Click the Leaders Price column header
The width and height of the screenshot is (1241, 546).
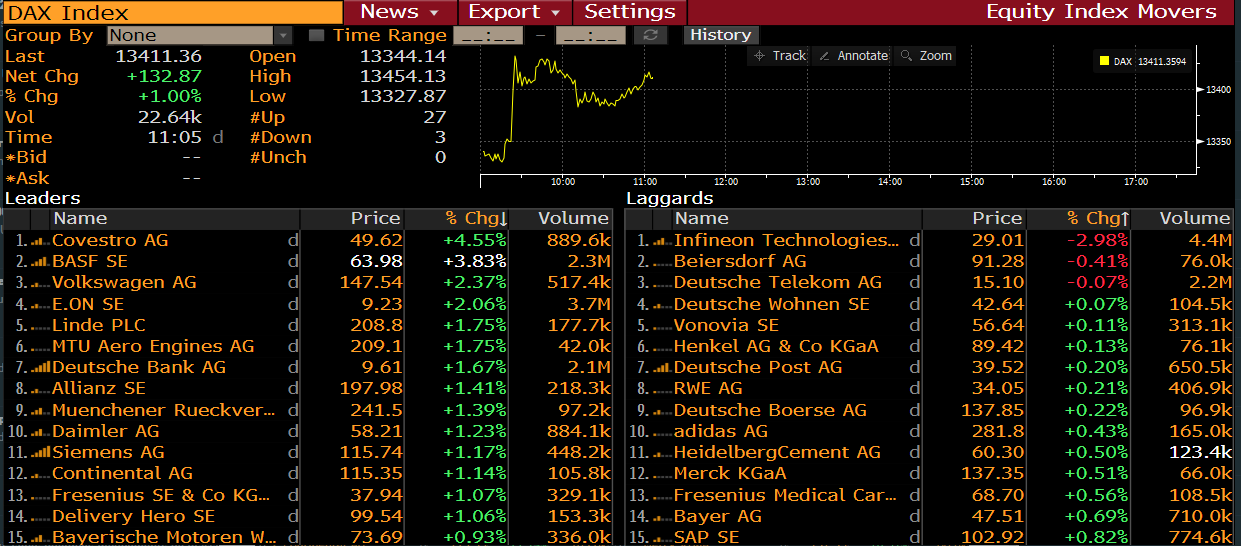click(x=353, y=219)
